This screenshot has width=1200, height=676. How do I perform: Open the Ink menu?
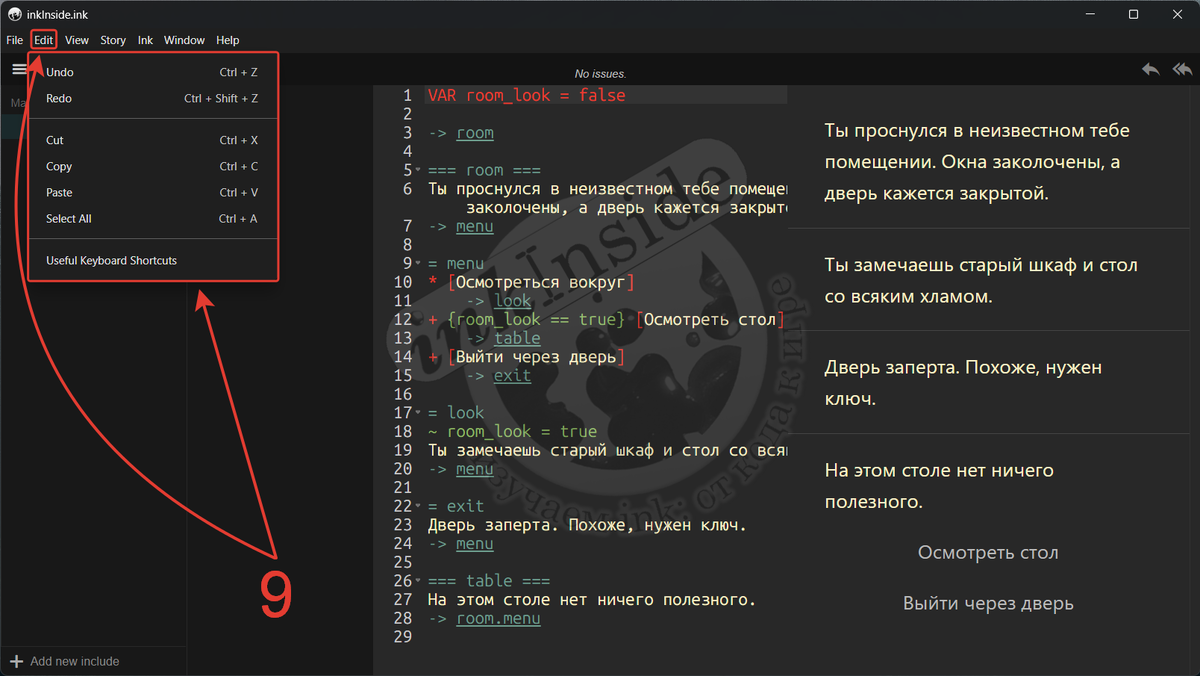tap(146, 40)
